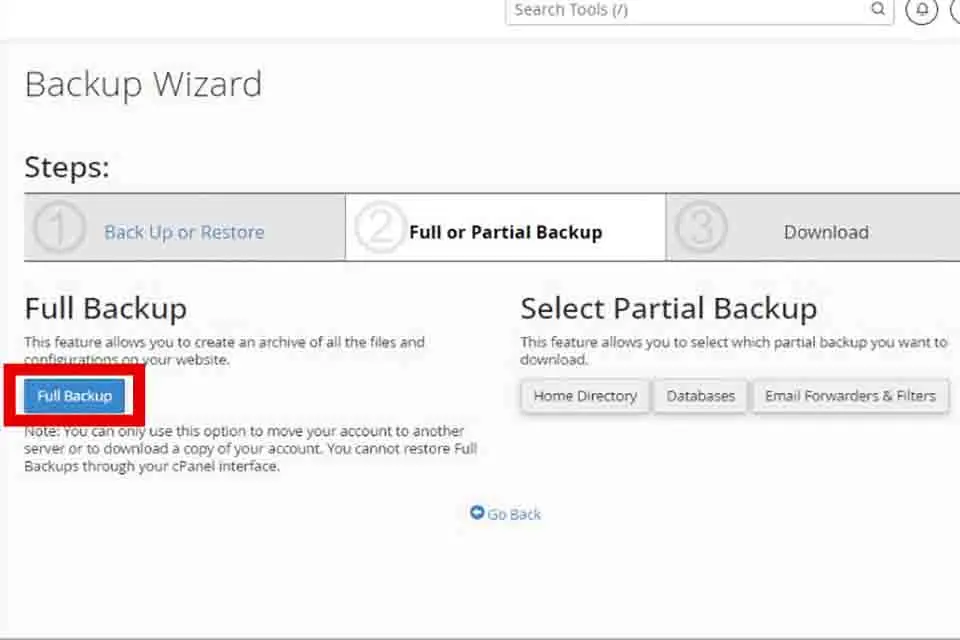Open notifications bell icon

(921, 9)
